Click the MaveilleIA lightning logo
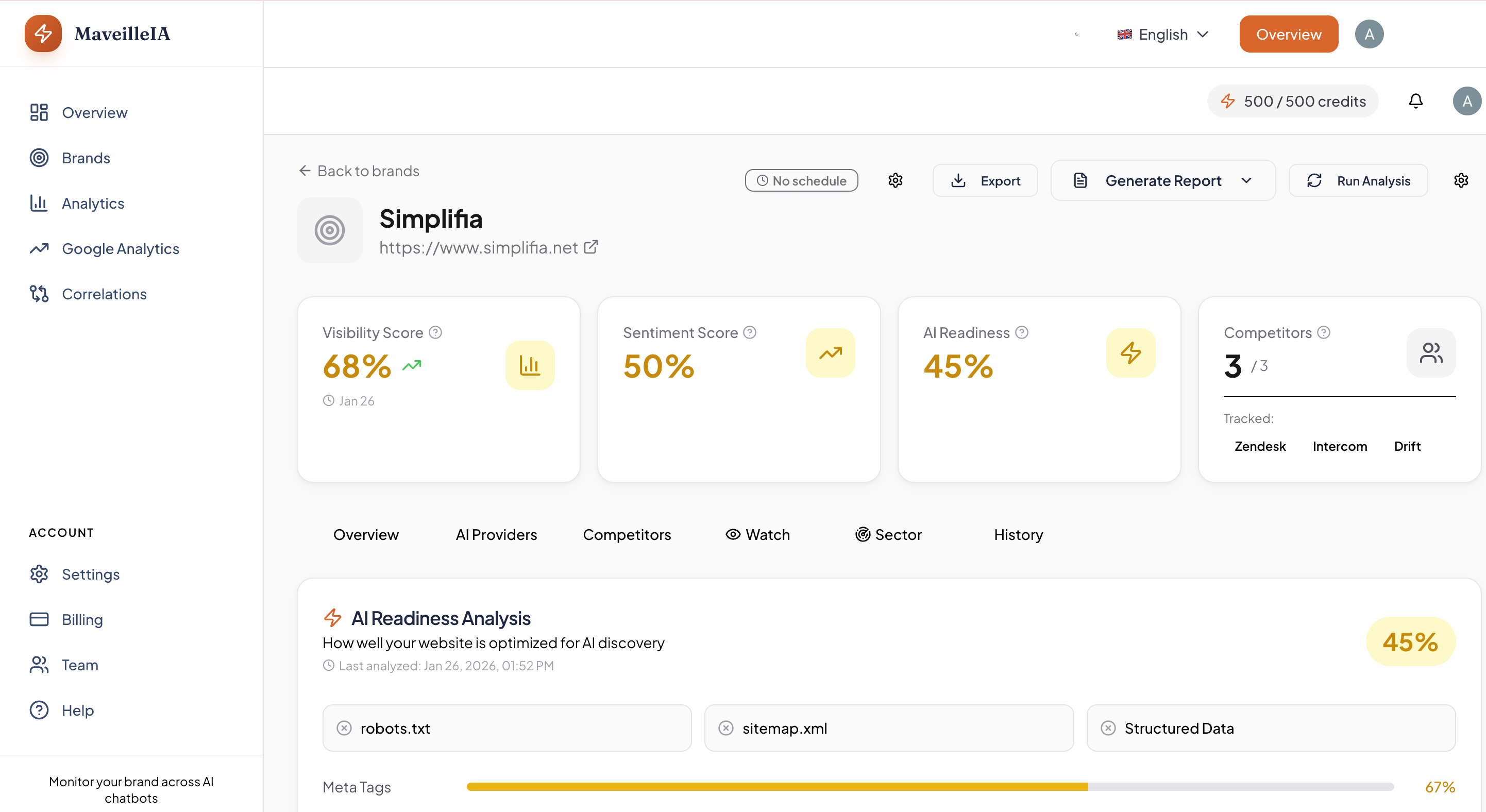Image resolution: width=1486 pixels, height=812 pixels. pyautogui.click(x=43, y=33)
